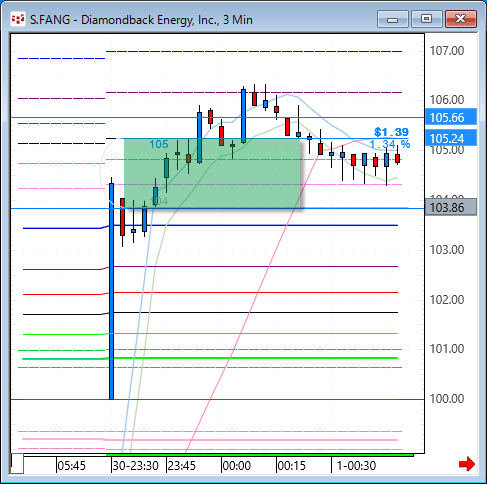Click the 105.24 price label on the price axis
487x484 pixels.
(451, 138)
